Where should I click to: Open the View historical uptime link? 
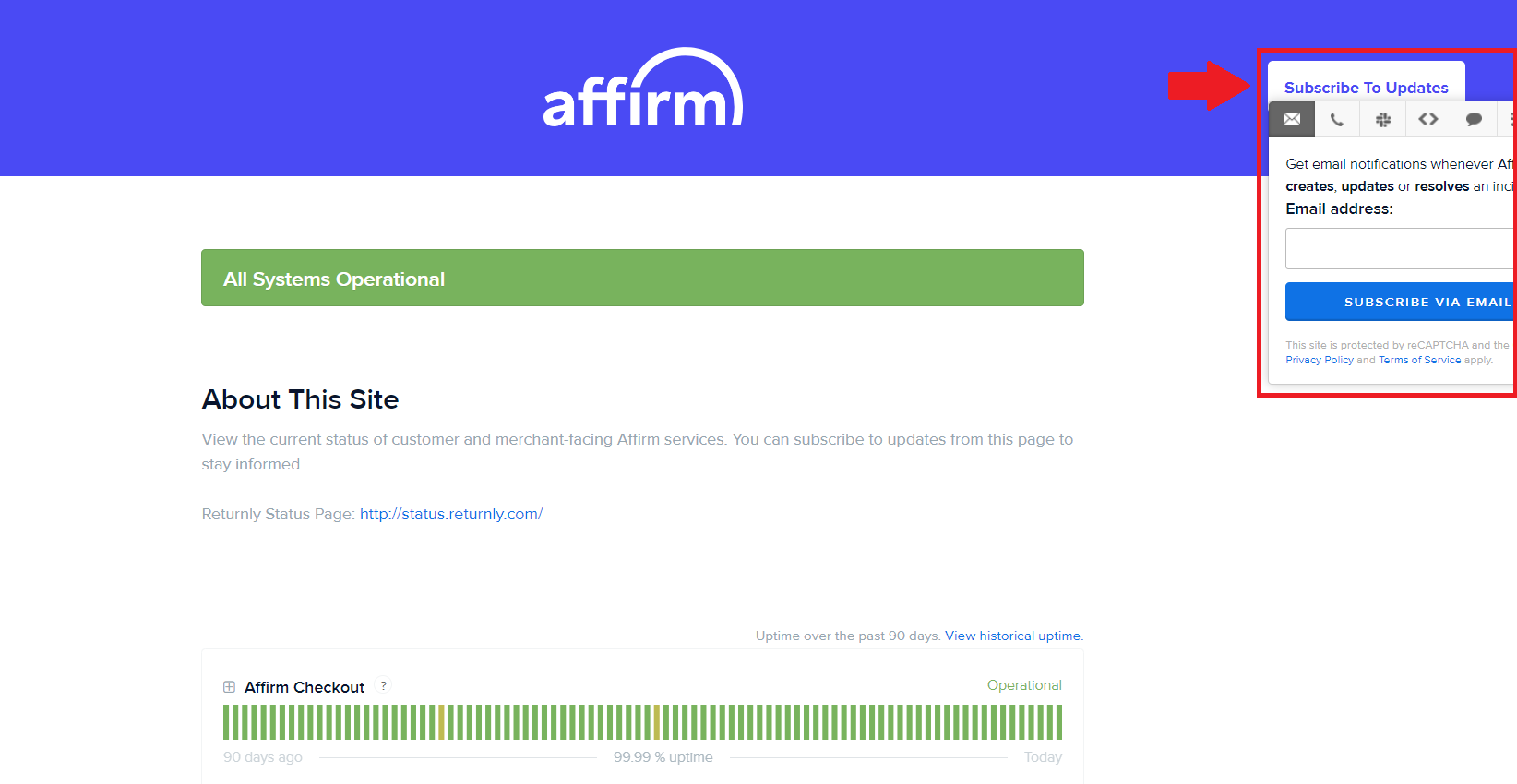pyautogui.click(x=1013, y=636)
